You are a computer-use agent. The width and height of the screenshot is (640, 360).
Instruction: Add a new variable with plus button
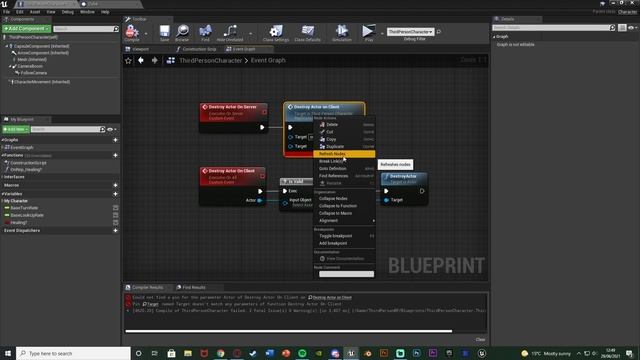click(x=116, y=194)
